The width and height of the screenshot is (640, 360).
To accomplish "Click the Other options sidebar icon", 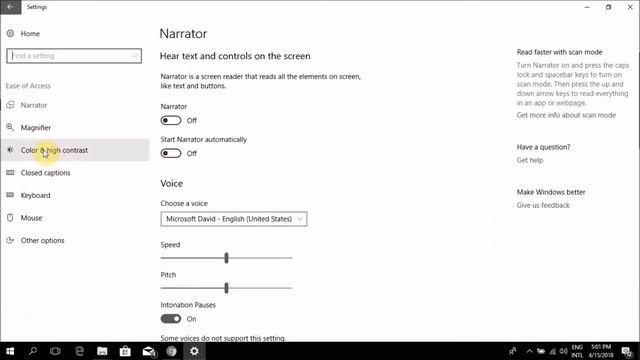I will 10,240.
